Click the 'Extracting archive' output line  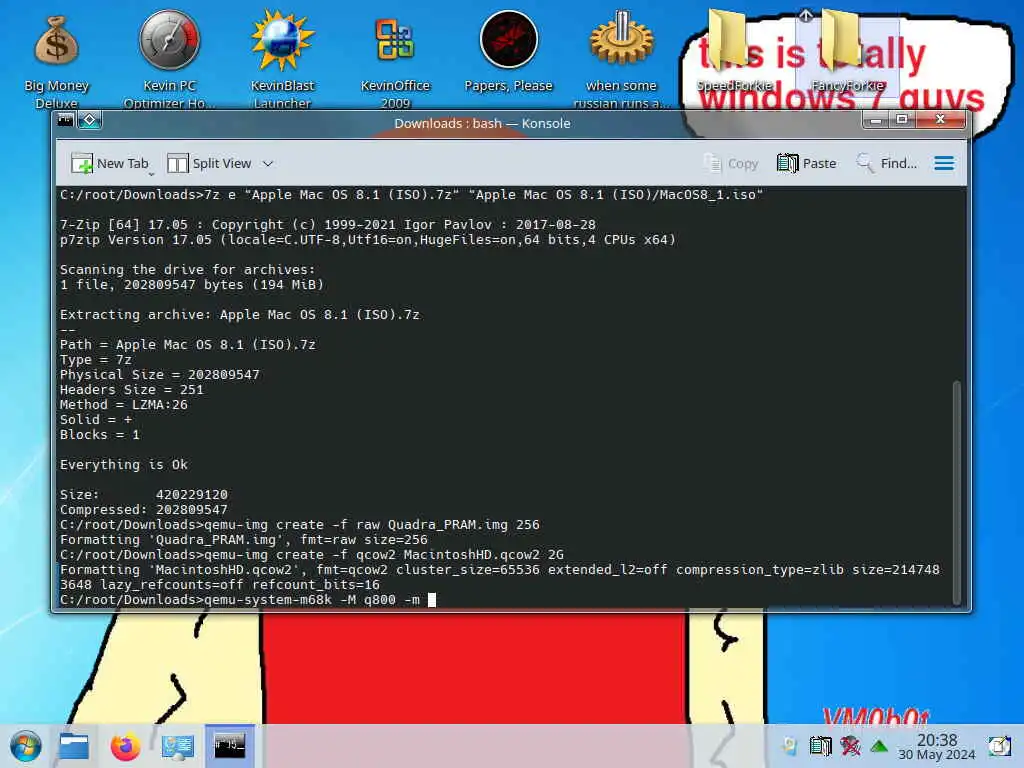(x=239, y=314)
